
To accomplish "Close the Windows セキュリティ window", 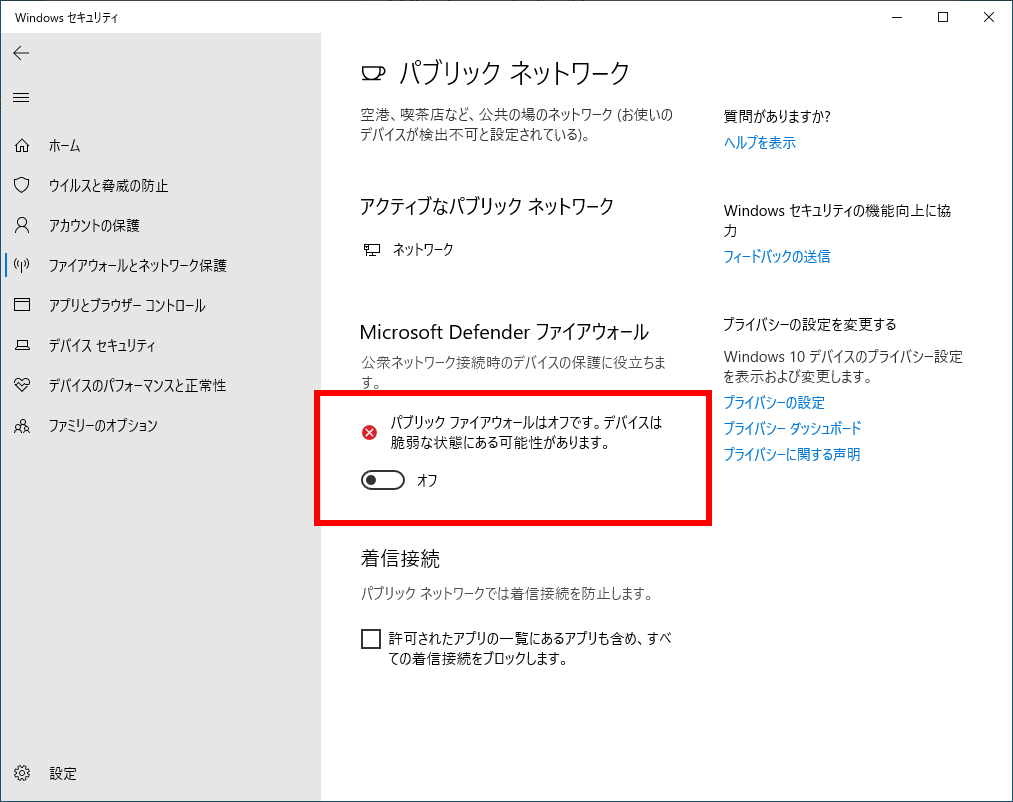I will 988,17.
